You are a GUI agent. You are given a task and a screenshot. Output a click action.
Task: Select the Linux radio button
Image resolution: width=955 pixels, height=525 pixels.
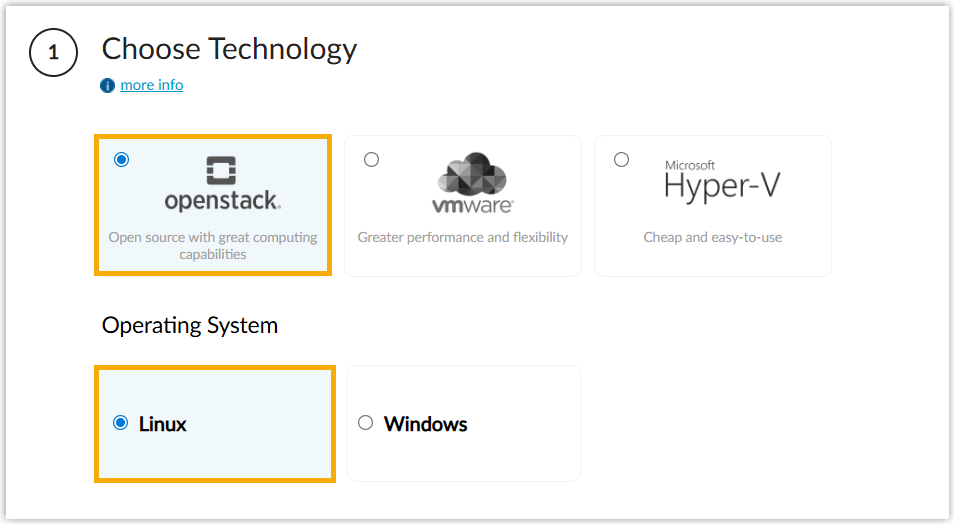tap(121, 423)
